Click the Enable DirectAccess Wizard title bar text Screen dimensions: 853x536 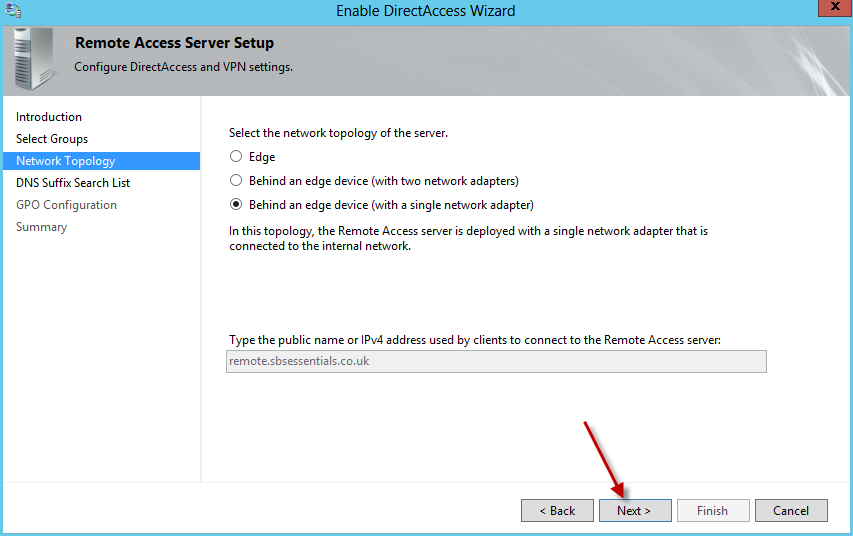click(x=426, y=11)
